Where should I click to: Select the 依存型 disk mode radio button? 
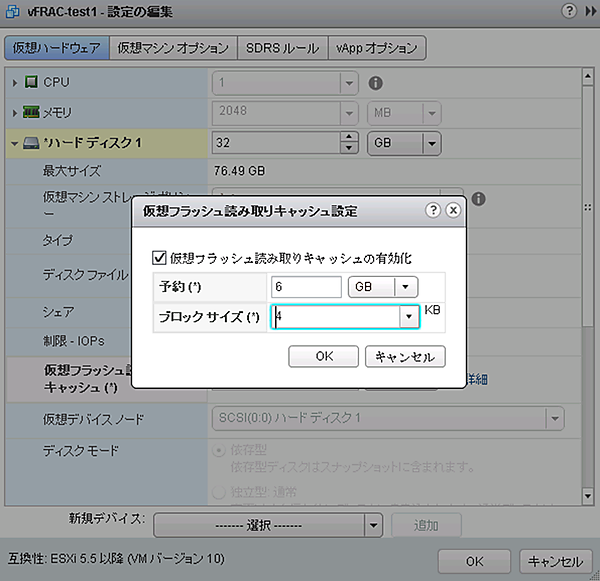(x=220, y=452)
